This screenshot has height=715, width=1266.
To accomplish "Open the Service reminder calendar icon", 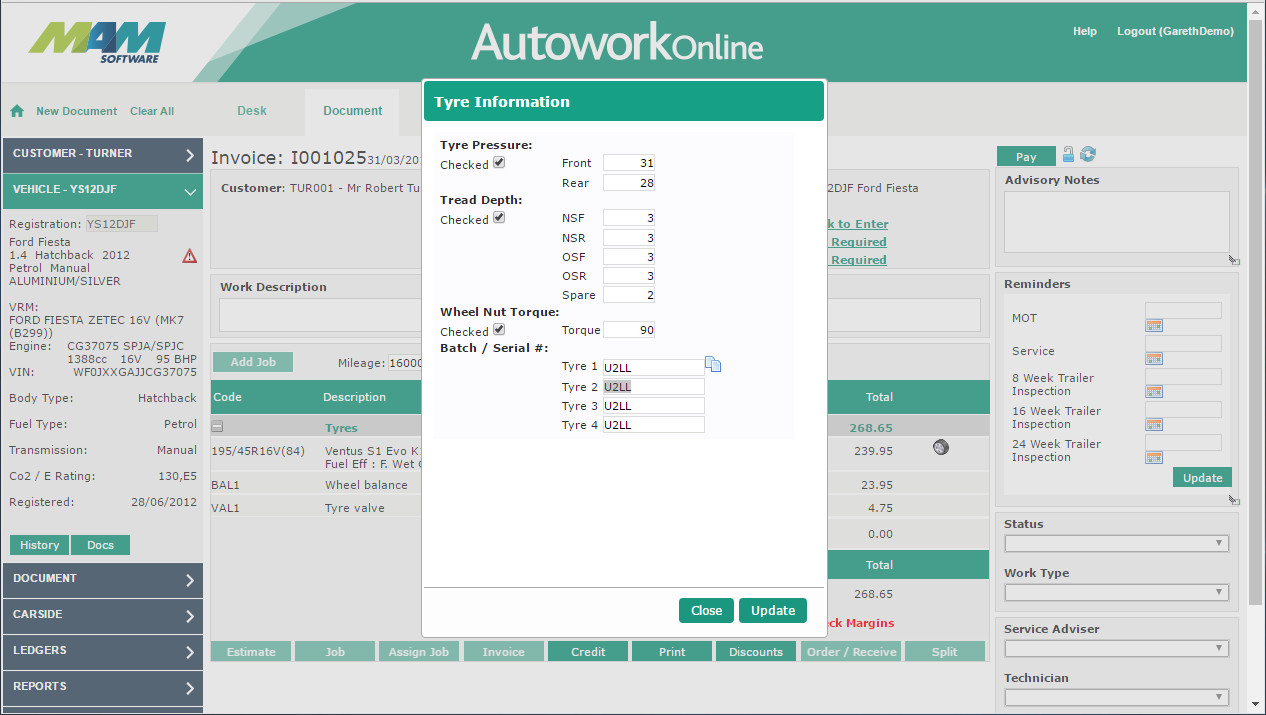I will coord(1153,358).
